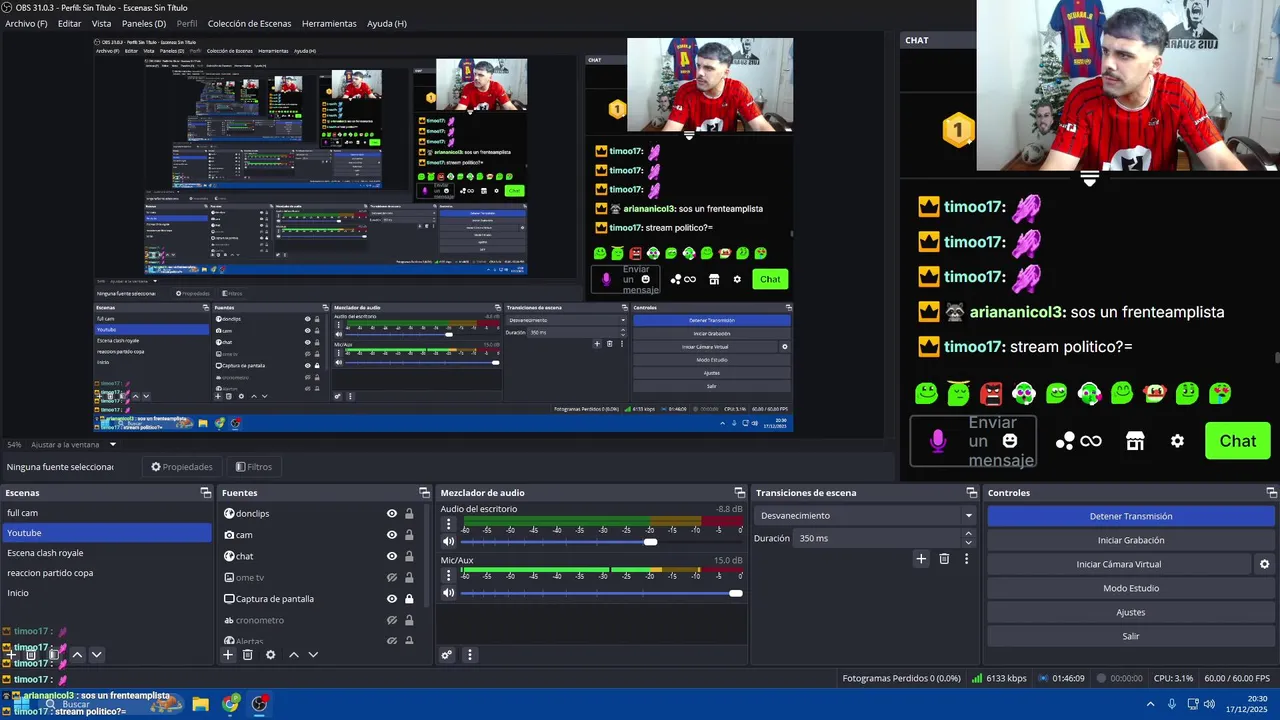The height and width of the screenshot is (720, 1280).
Task: Float the Controles dock panel
Action: (x=1271, y=493)
